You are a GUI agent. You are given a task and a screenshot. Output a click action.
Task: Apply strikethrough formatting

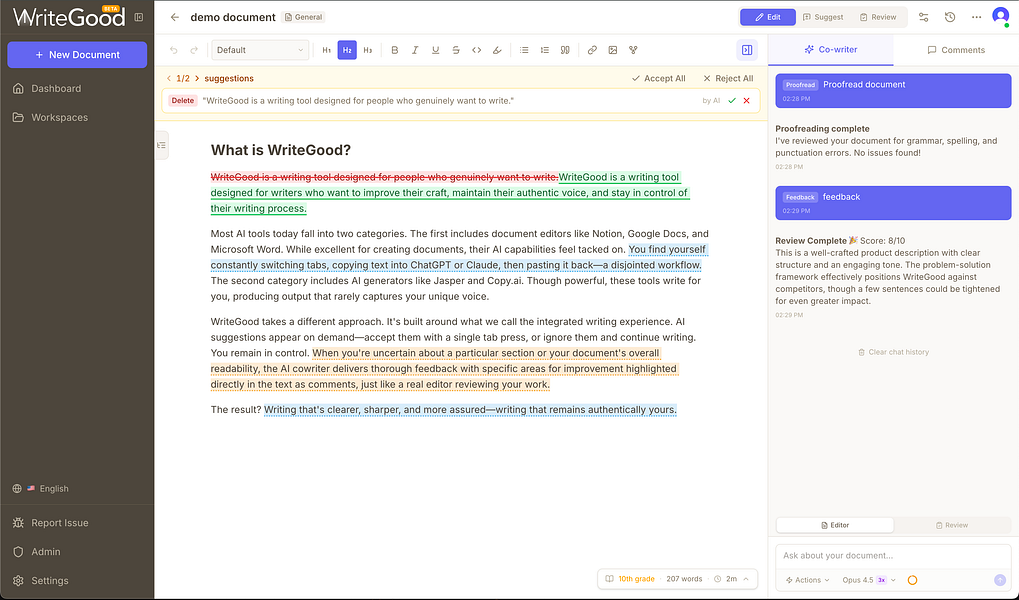[x=456, y=50]
